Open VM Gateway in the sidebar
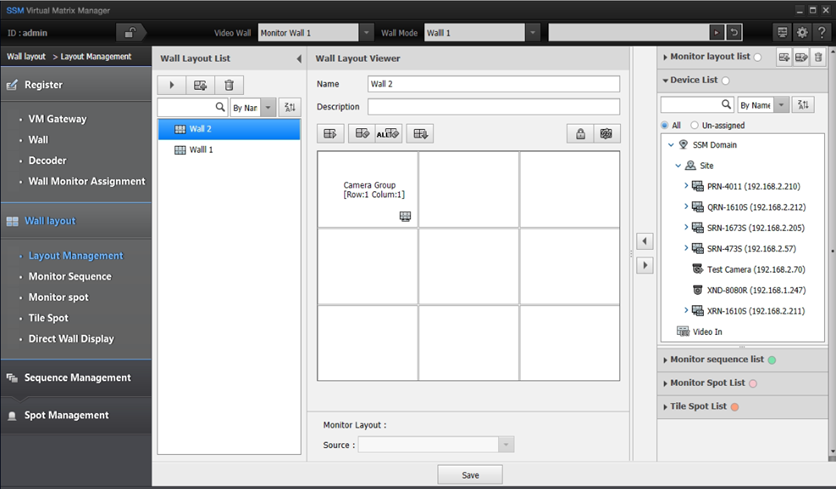Viewport: 836px width, 489px height. [x=58, y=119]
